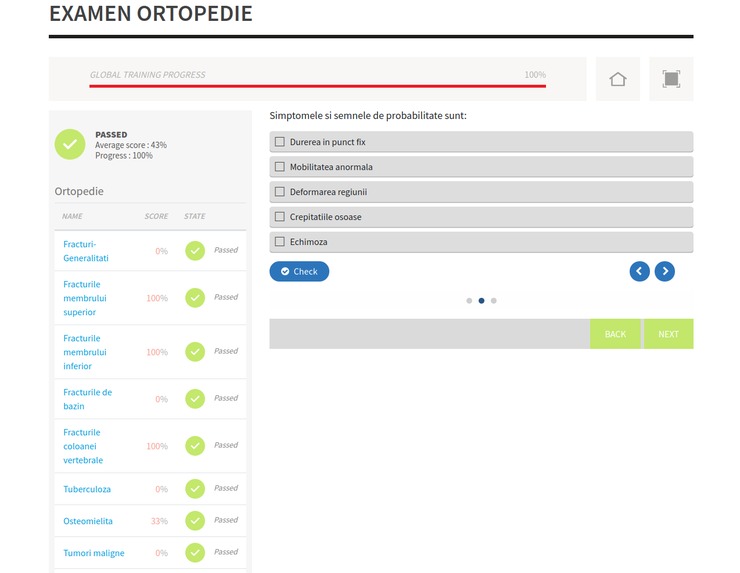Click green check icon for Tuberculoza

point(195,489)
